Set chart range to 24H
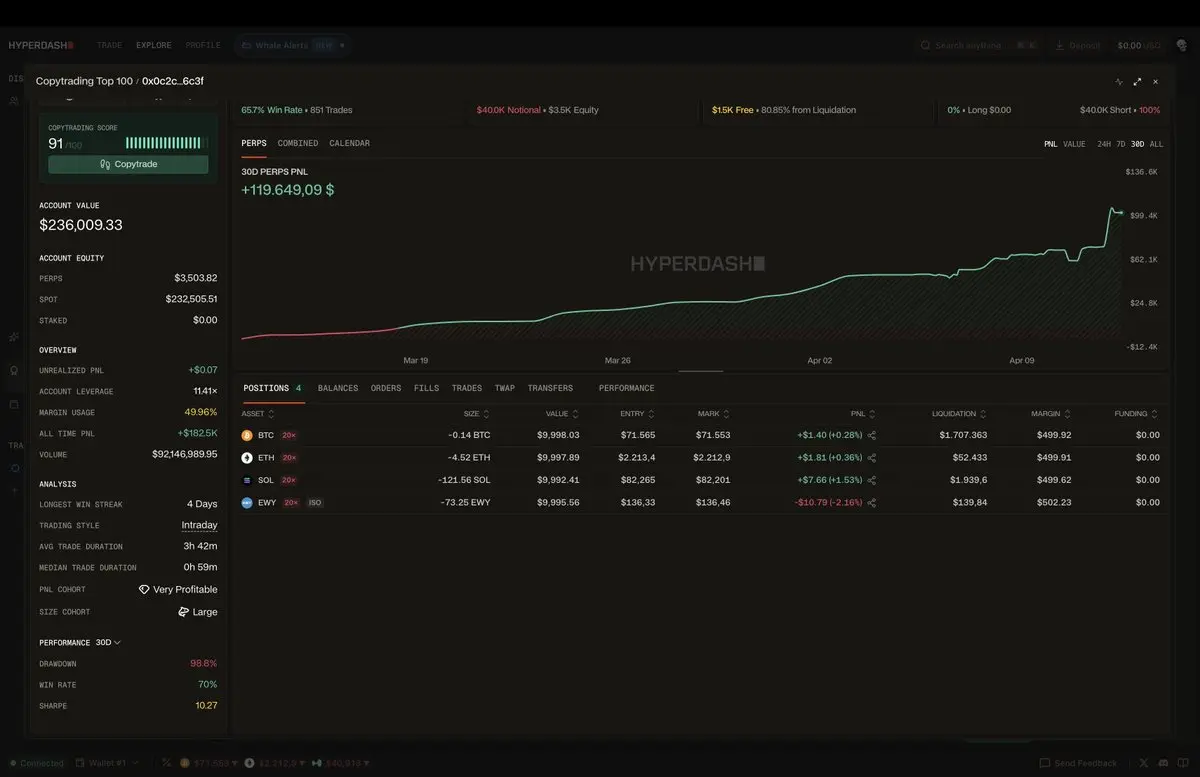 click(1104, 144)
